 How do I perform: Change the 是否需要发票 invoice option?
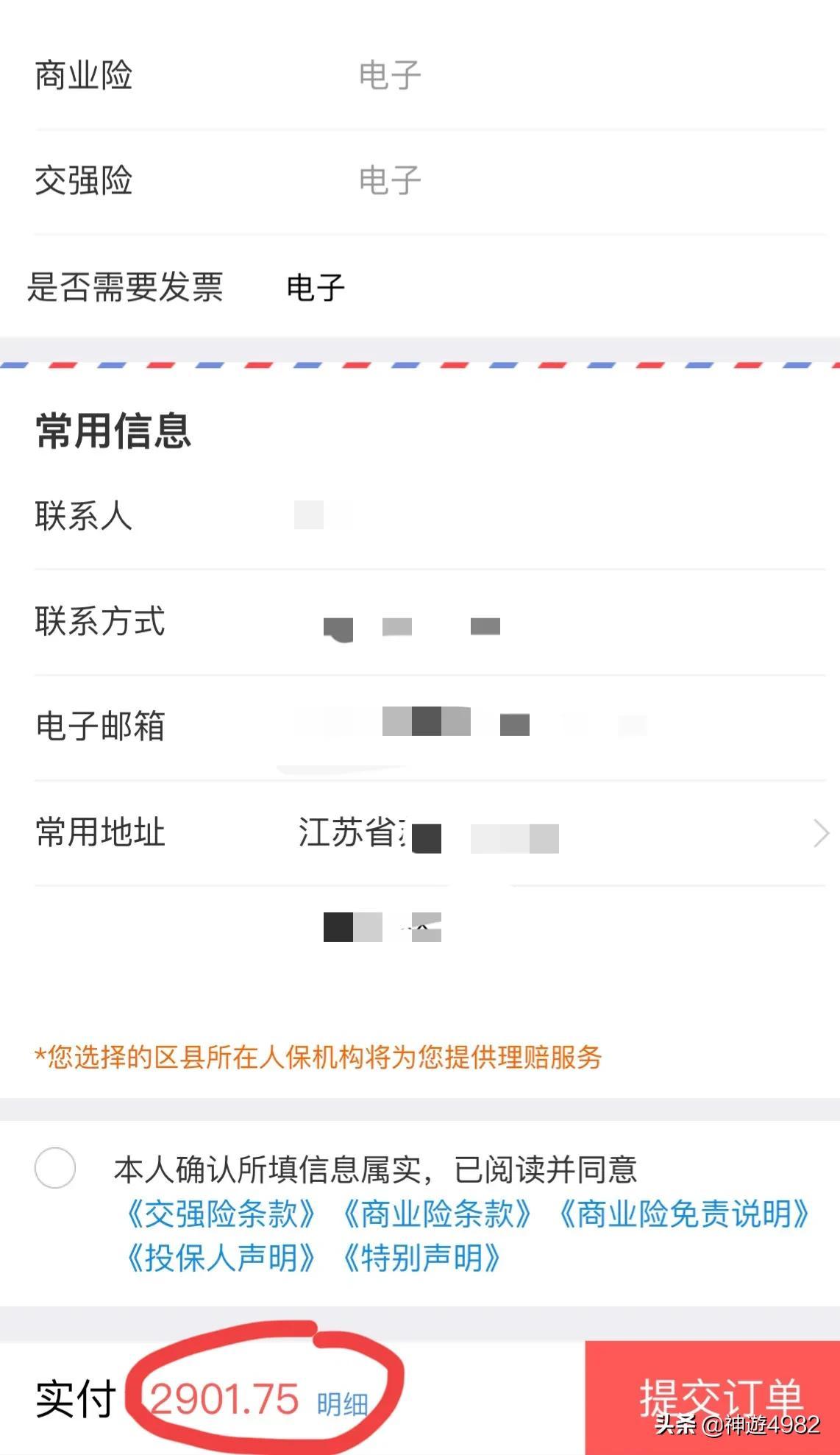pyautogui.click(x=316, y=287)
